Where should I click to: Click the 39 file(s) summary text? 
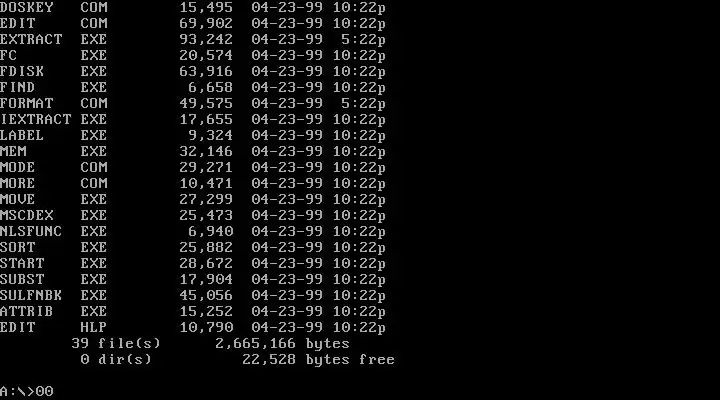coord(116,344)
